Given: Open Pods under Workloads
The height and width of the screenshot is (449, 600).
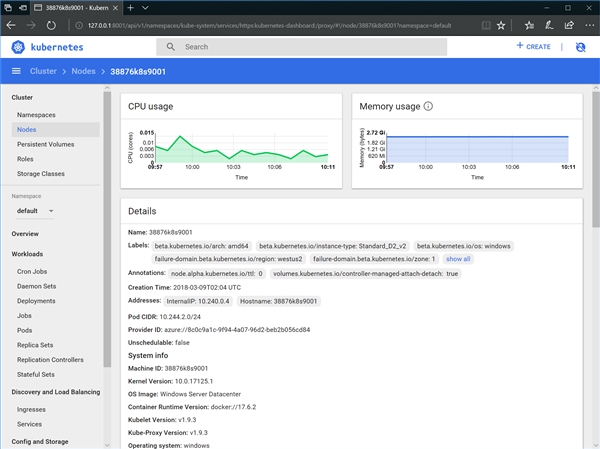Looking at the screenshot, I should click(x=24, y=328).
